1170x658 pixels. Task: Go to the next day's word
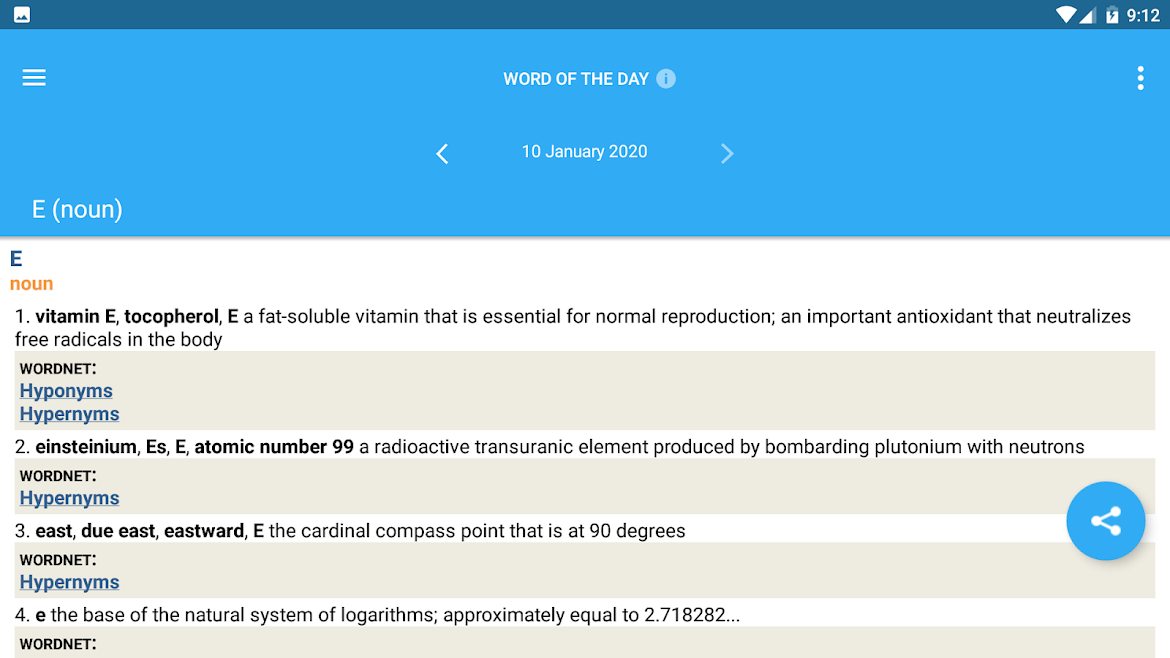tap(727, 153)
